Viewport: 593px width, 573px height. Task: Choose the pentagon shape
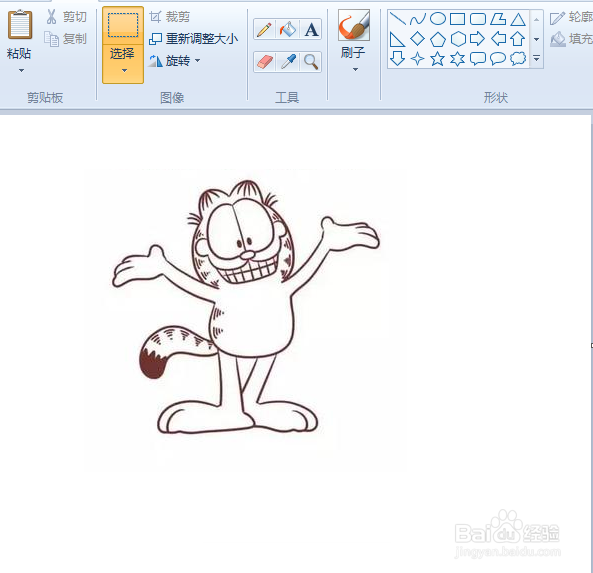point(438,39)
